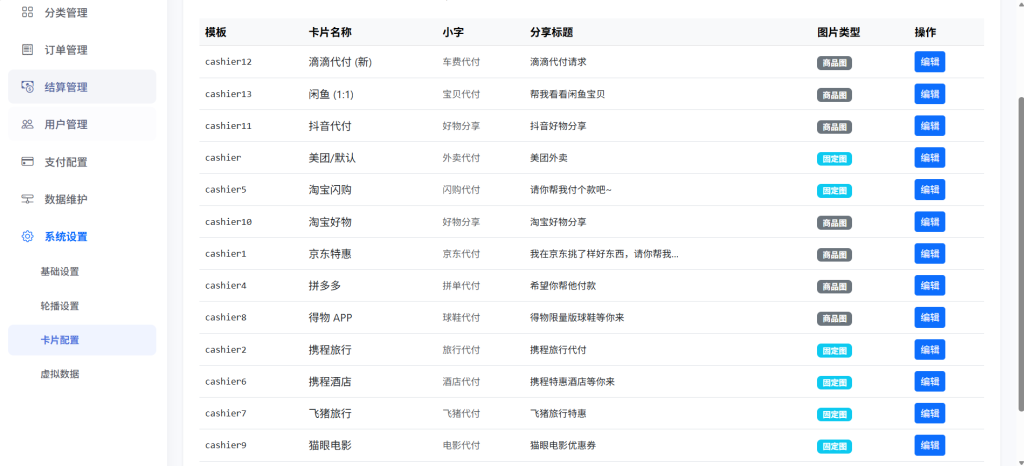The width and height of the screenshot is (1024, 466).
Task: Click template cell cashier10
Action: pyautogui.click(x=228, y=222)
